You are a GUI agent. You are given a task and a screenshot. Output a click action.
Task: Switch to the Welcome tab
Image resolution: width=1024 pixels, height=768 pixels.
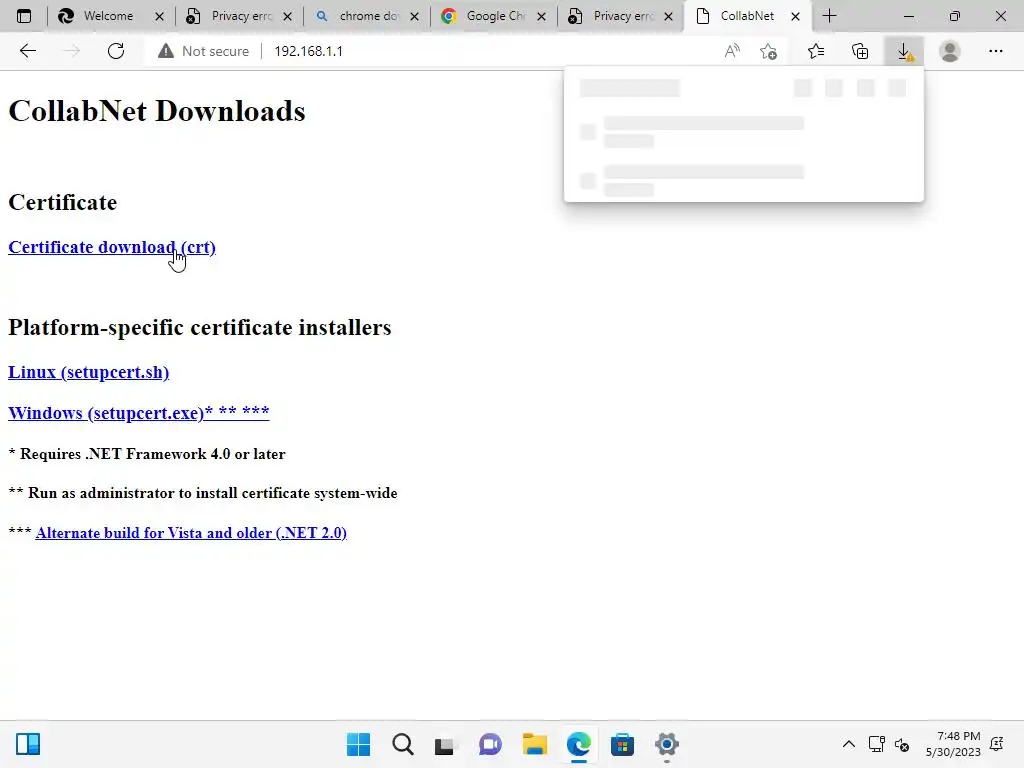pyautogui.click(x=106, y=16)
